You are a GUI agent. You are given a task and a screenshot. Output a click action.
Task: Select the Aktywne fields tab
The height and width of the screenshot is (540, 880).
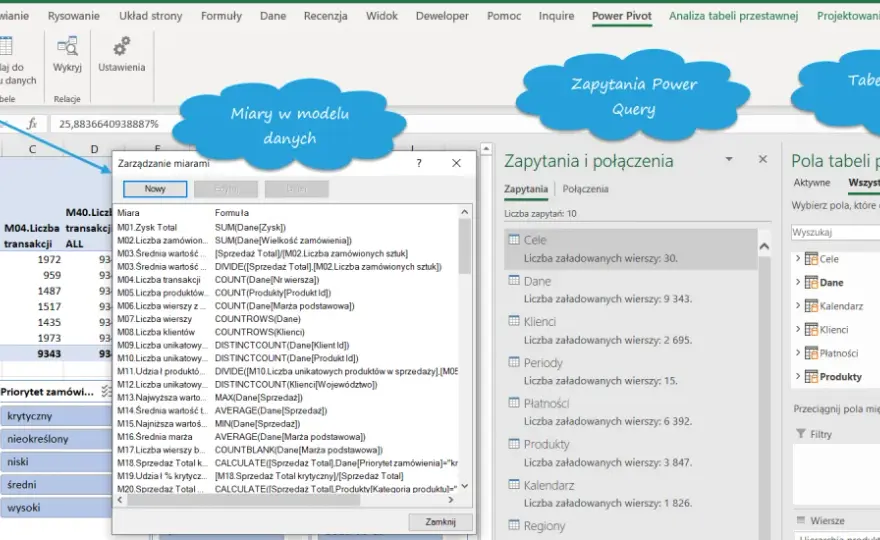click(x=812, y=183)
